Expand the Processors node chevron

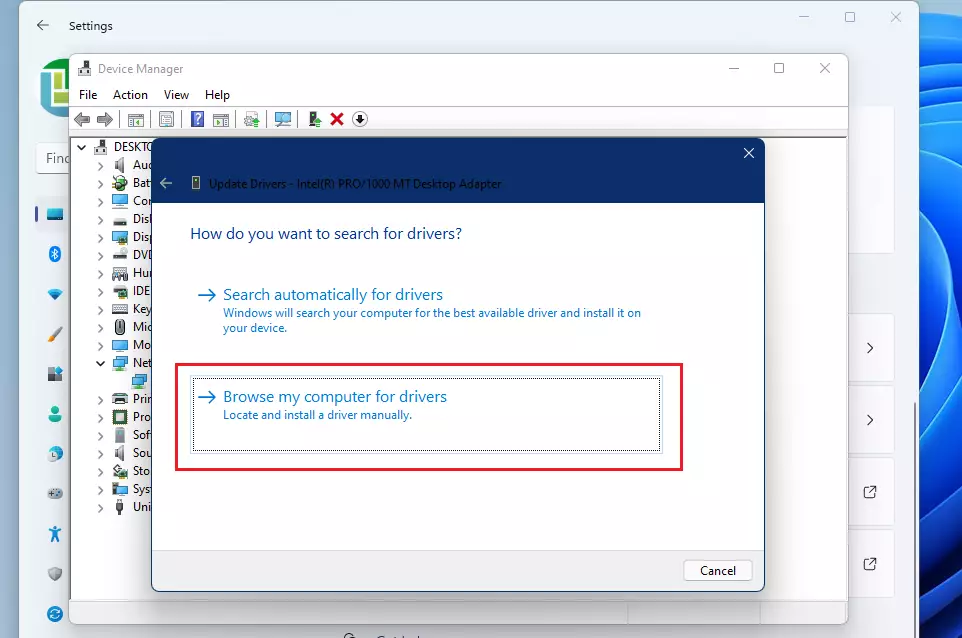point(101,417)
